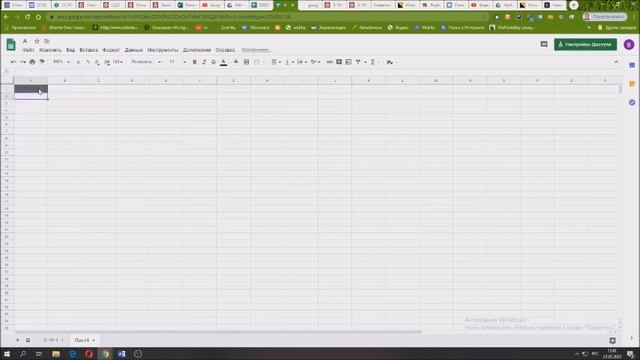Image resolution: width=640 pixels, height=360 pixels.
Task: Open the Google Sheets home icon
Action: (x=11, y=44)
